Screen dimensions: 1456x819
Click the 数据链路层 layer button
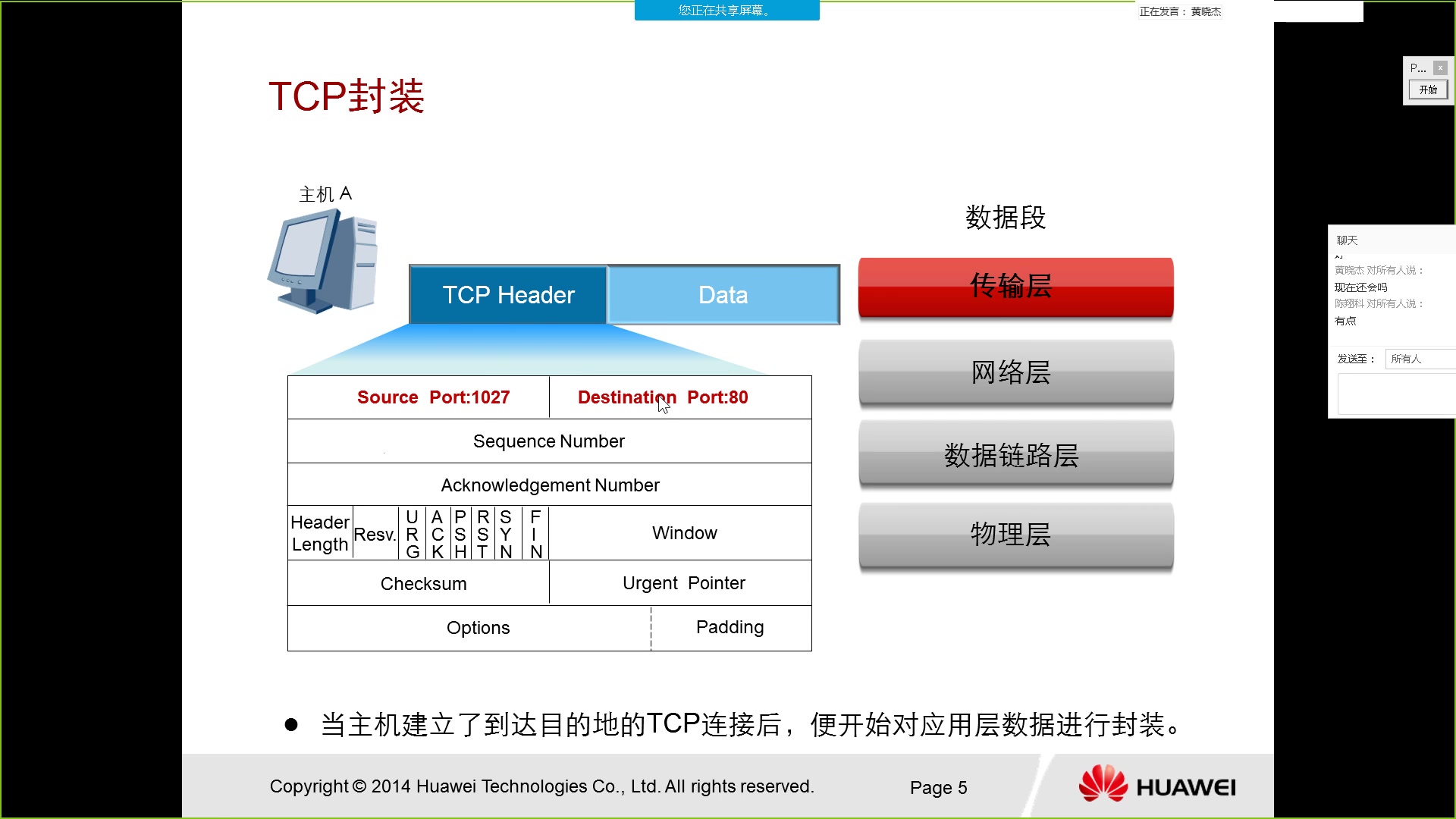(1015, 455)
